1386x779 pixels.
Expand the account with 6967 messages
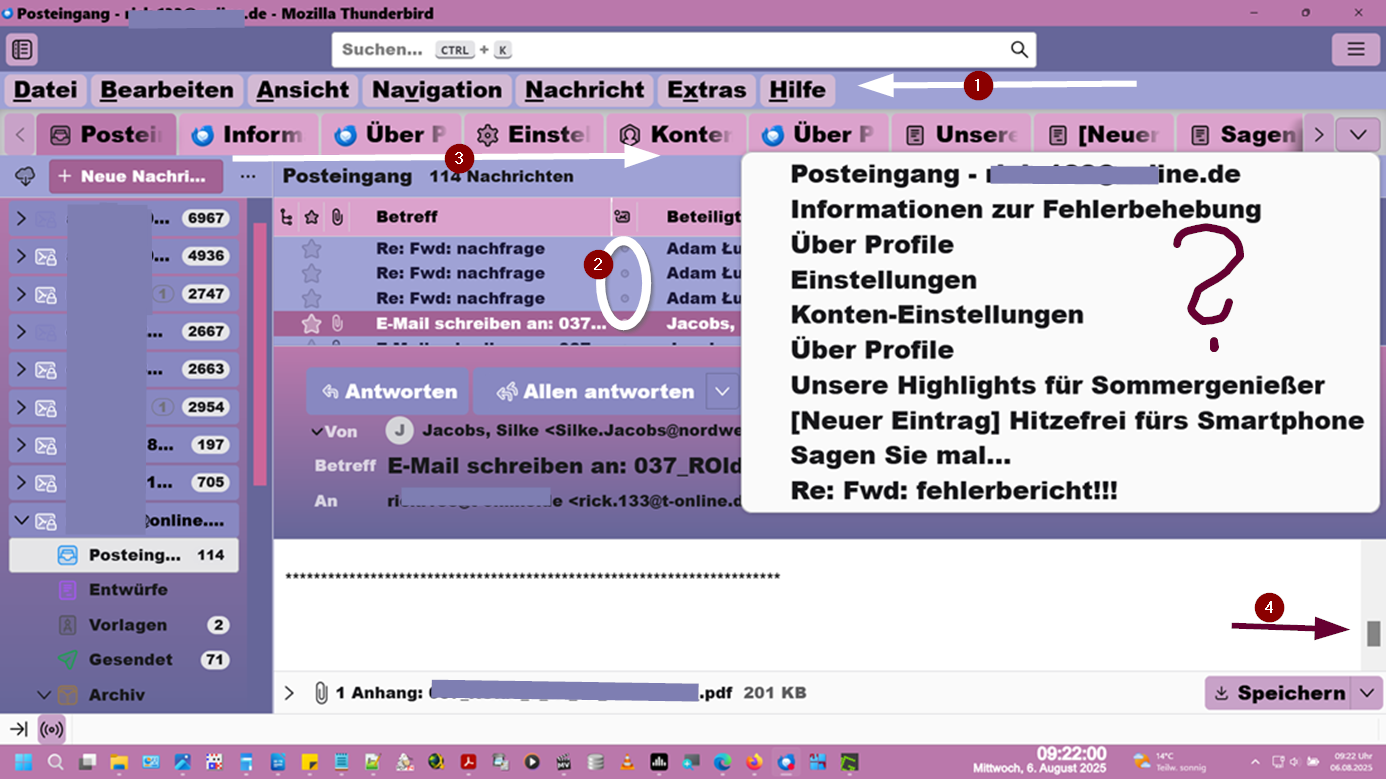click(21, 218)
